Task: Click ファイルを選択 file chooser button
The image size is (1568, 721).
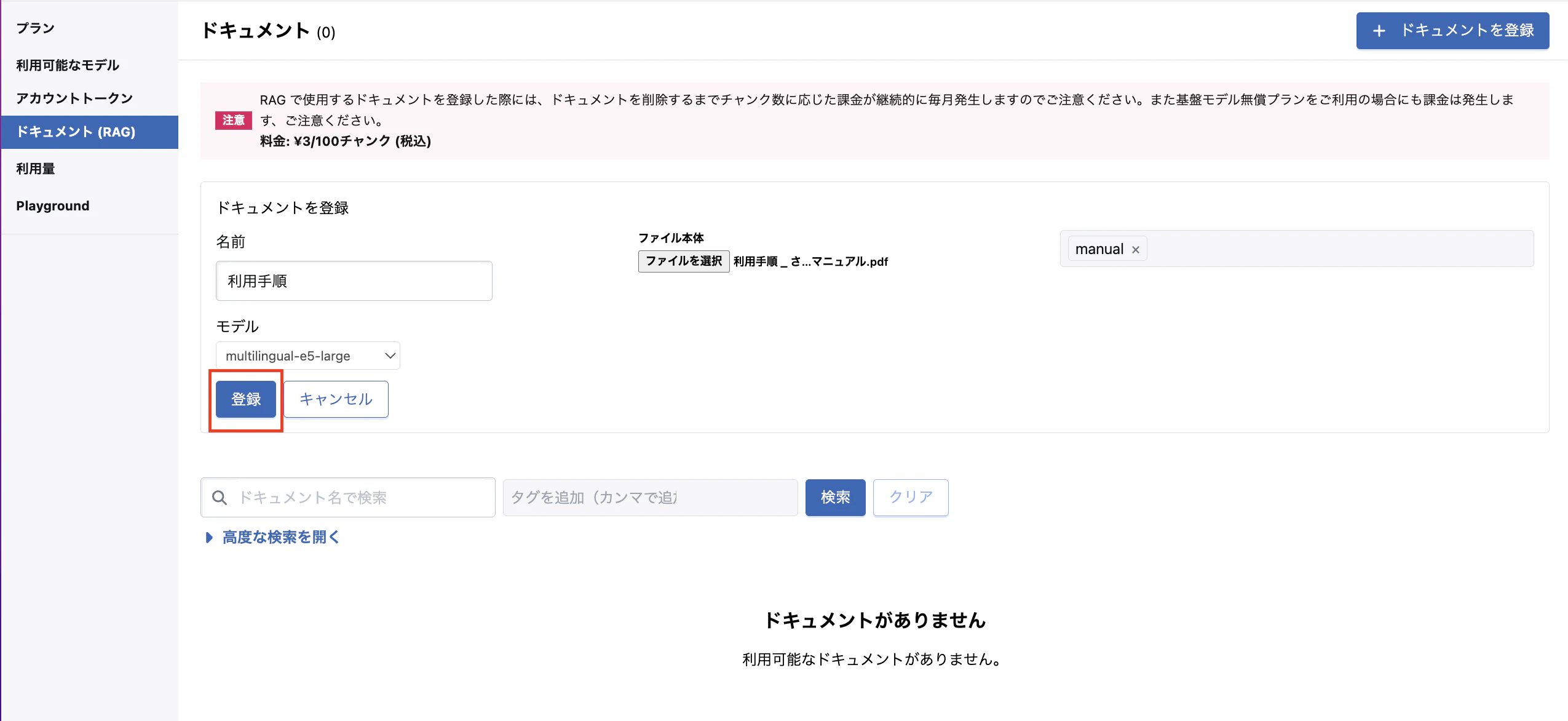Action: tap(684, 261)
